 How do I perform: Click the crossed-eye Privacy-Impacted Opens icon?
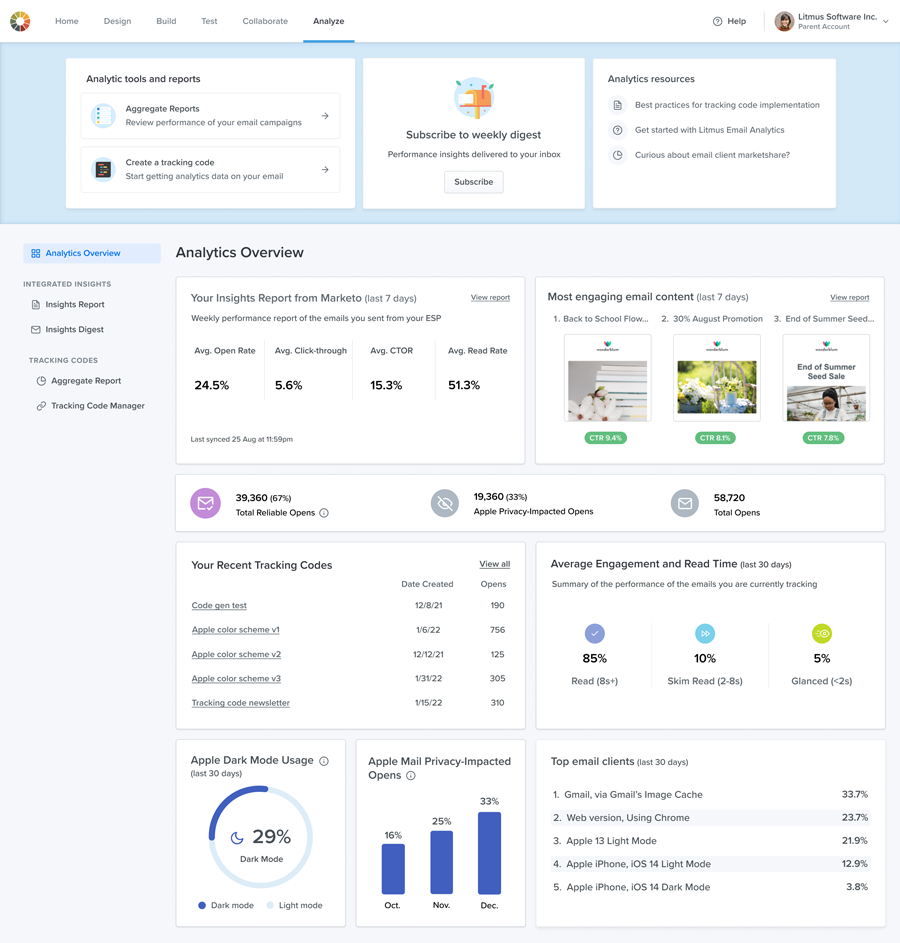click(445, 503)
